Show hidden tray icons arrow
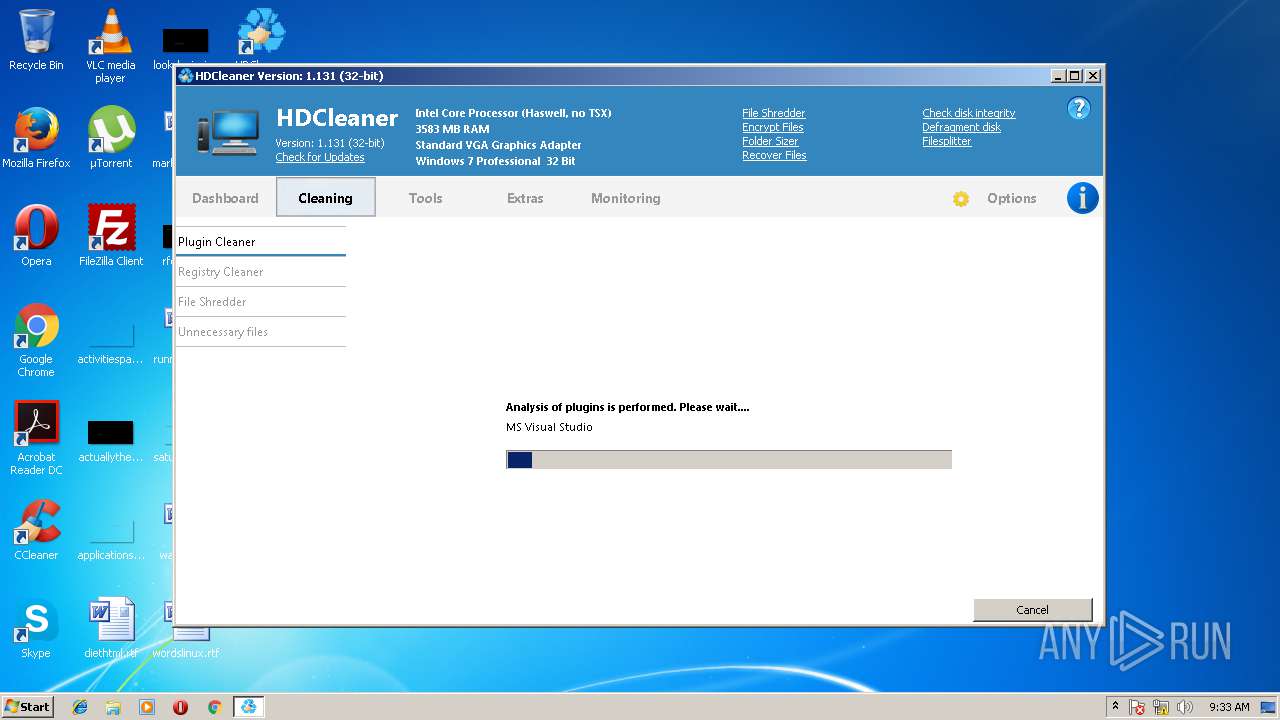Image resolution: width=1280 pixels, height=720 pixels. [x=1115, y=707]
